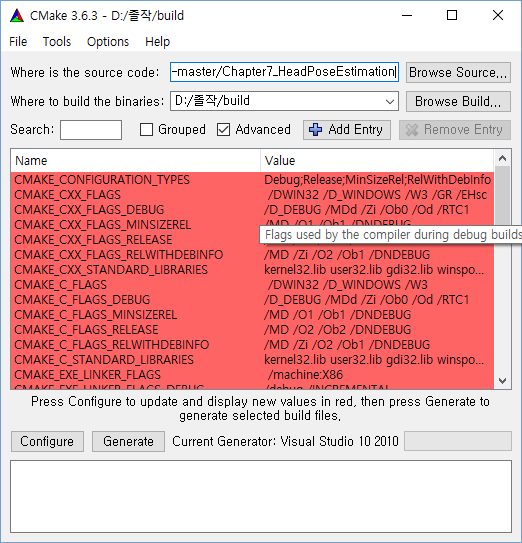This screenshot has width=522, height=543.
Task: Click the scroll up arrow of variable list
Action: pyautogui.click(x=502, y=159)
